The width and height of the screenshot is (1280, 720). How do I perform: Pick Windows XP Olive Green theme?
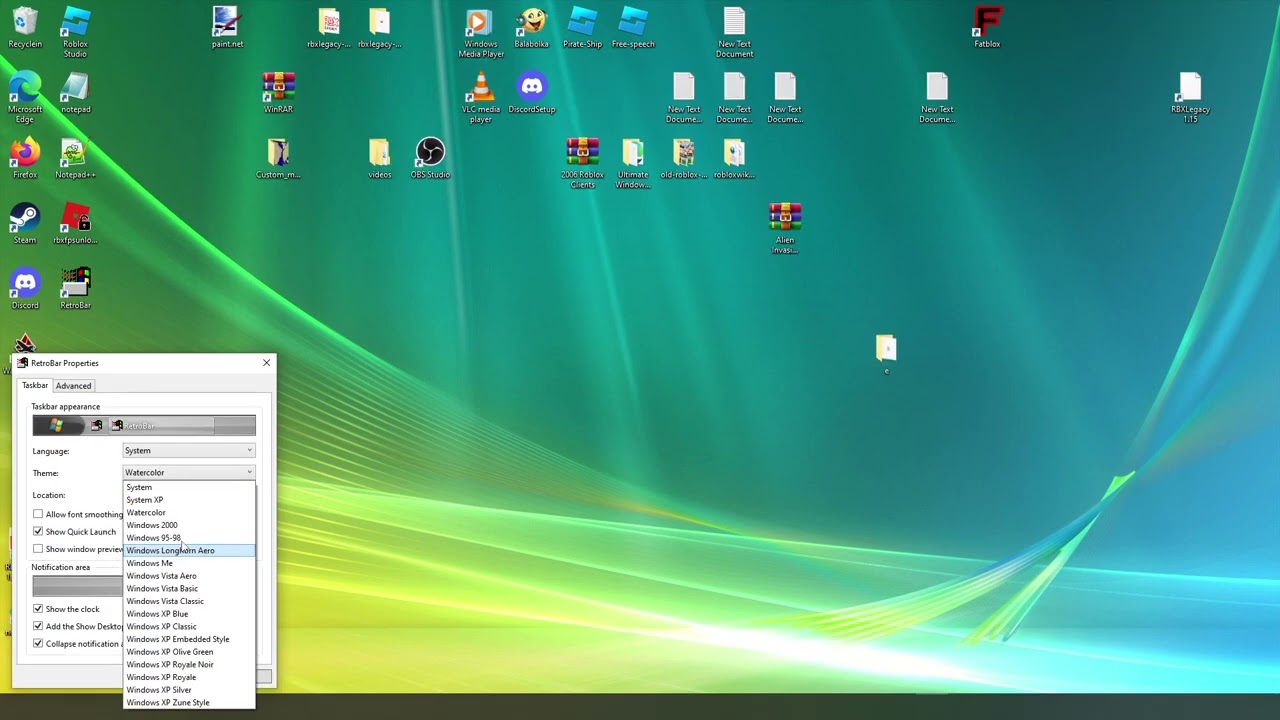click(x=189, y=652)
